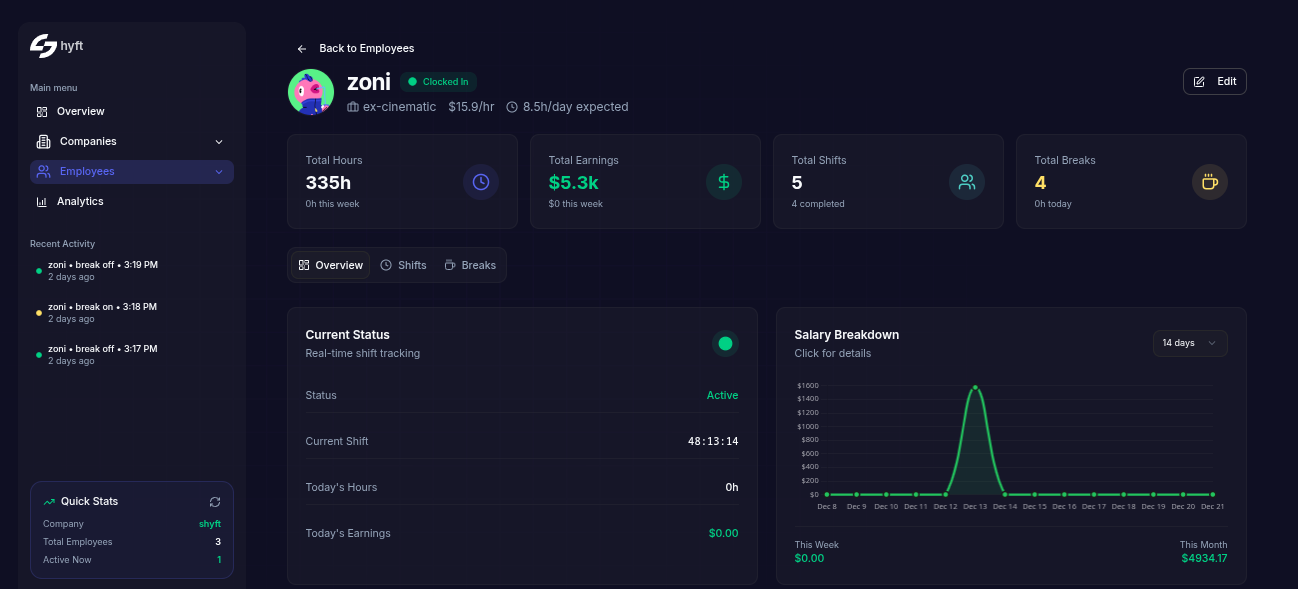Screen dimensions: 1298x589
Task: Click the 4 completed shifts text
Action: click(x=818, y=204)
